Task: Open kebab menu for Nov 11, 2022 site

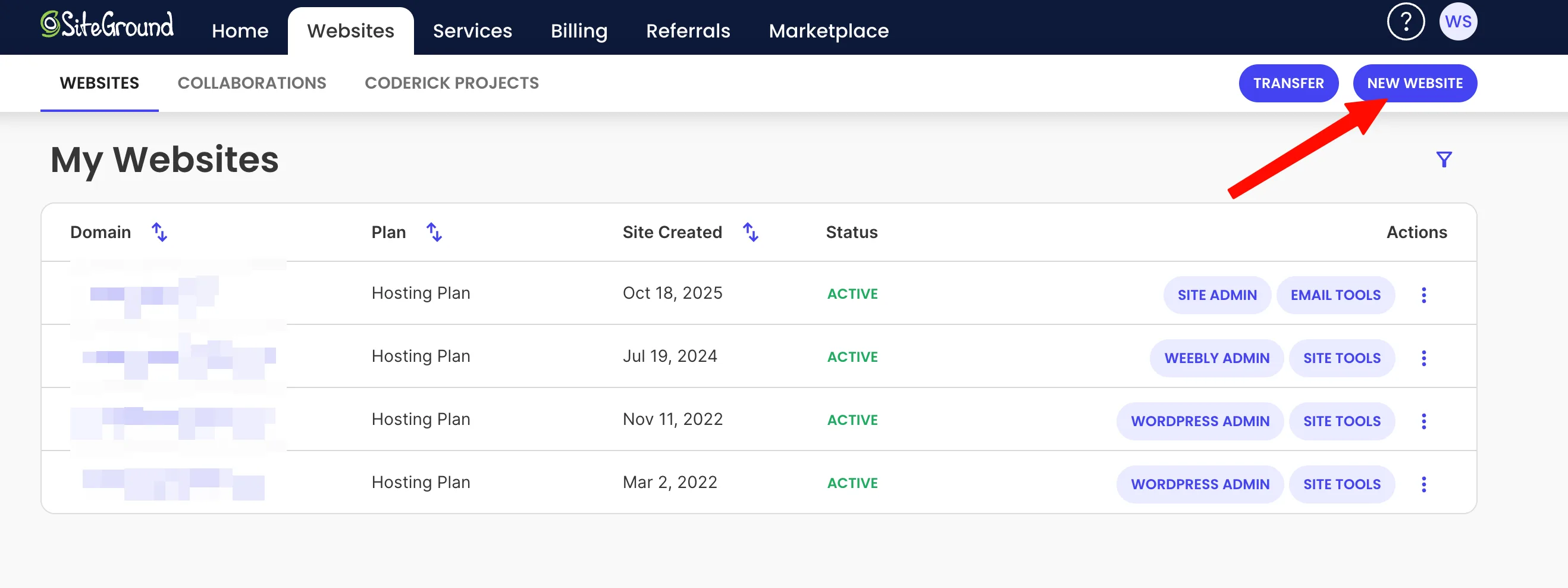Action: point(1423,421)
